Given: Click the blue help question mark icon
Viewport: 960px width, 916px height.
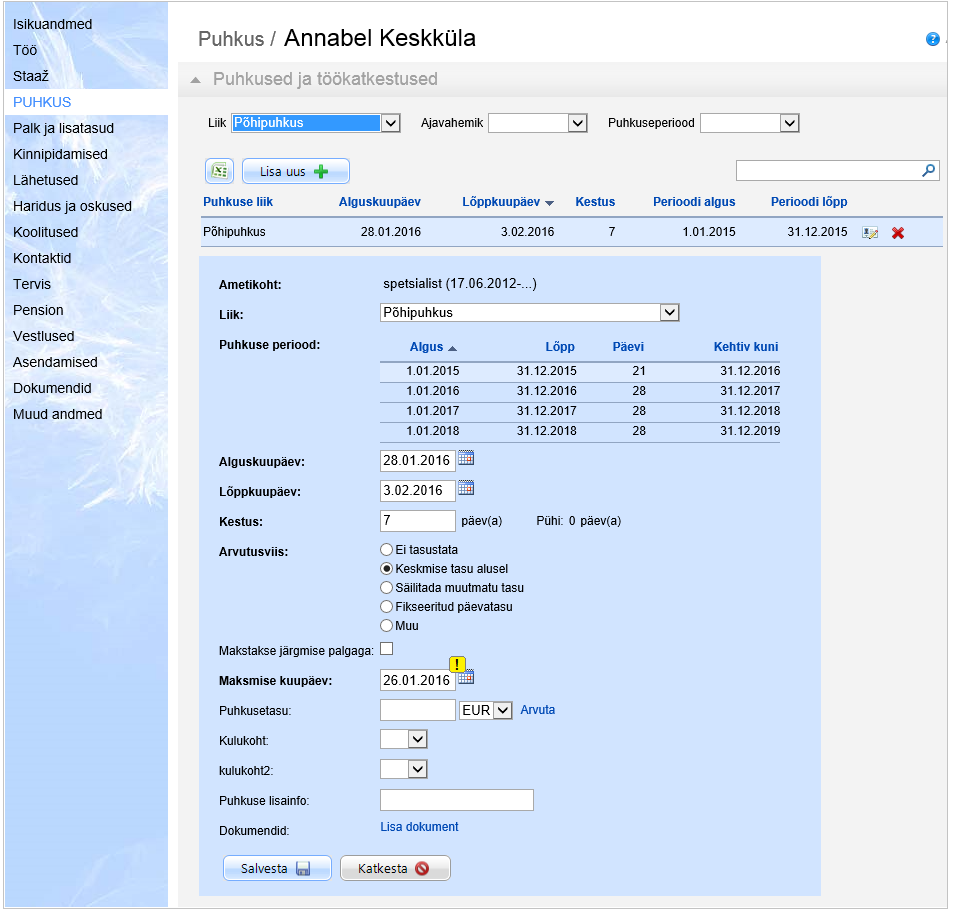Looking at the screenshot, I should (x=933, y=40).
